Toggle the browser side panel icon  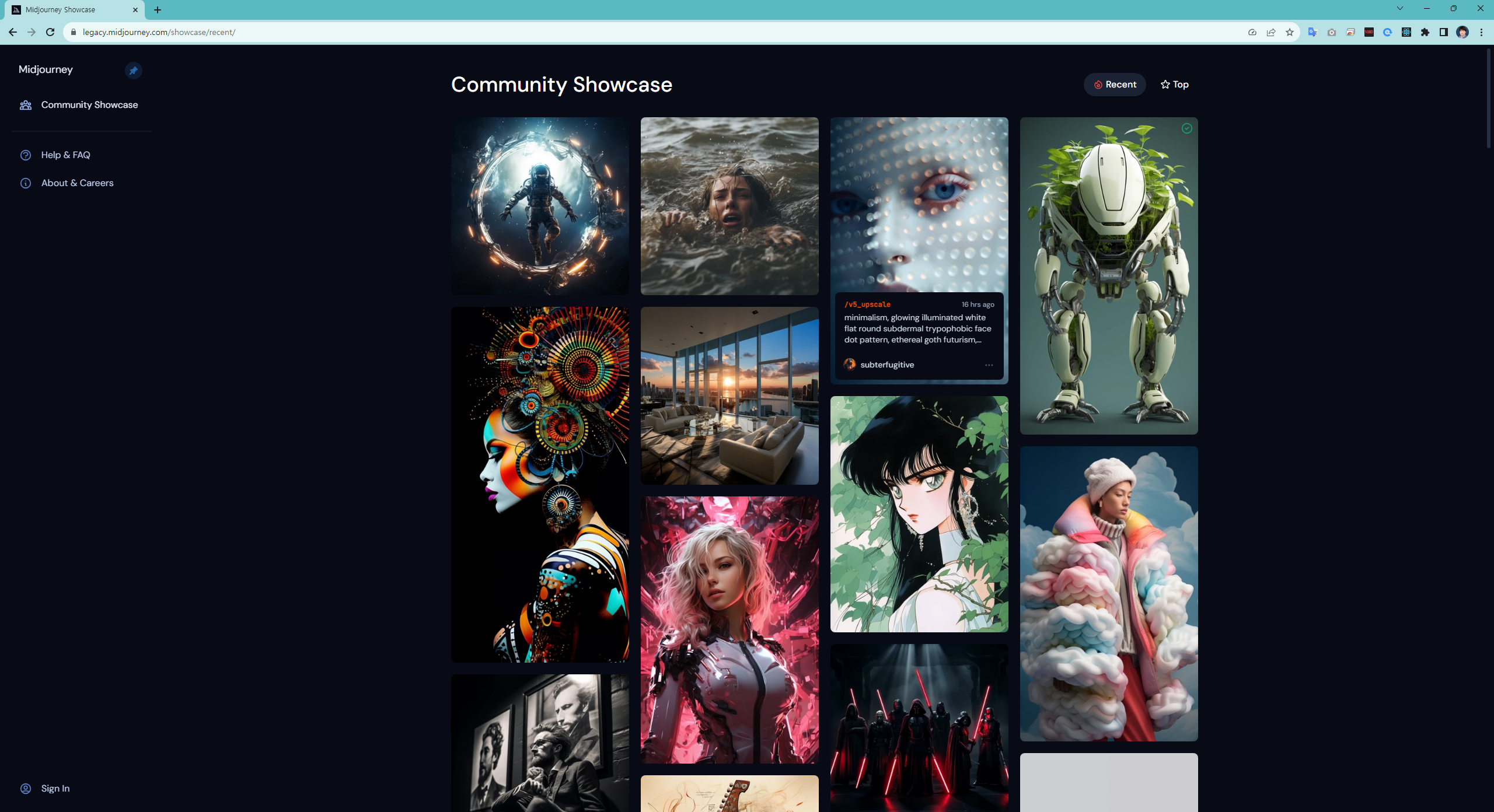click(x=1444, y=33)
